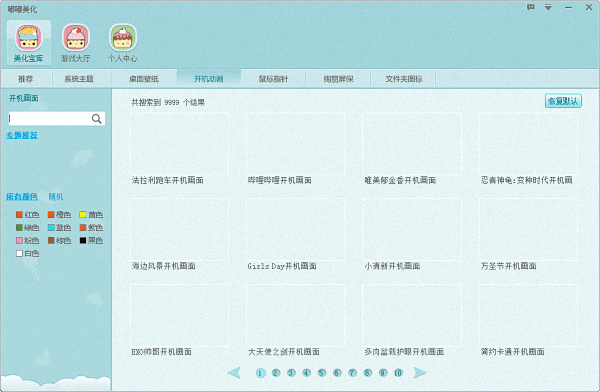
Task: Switch to the 系统主题 tab
Action: 79,79
